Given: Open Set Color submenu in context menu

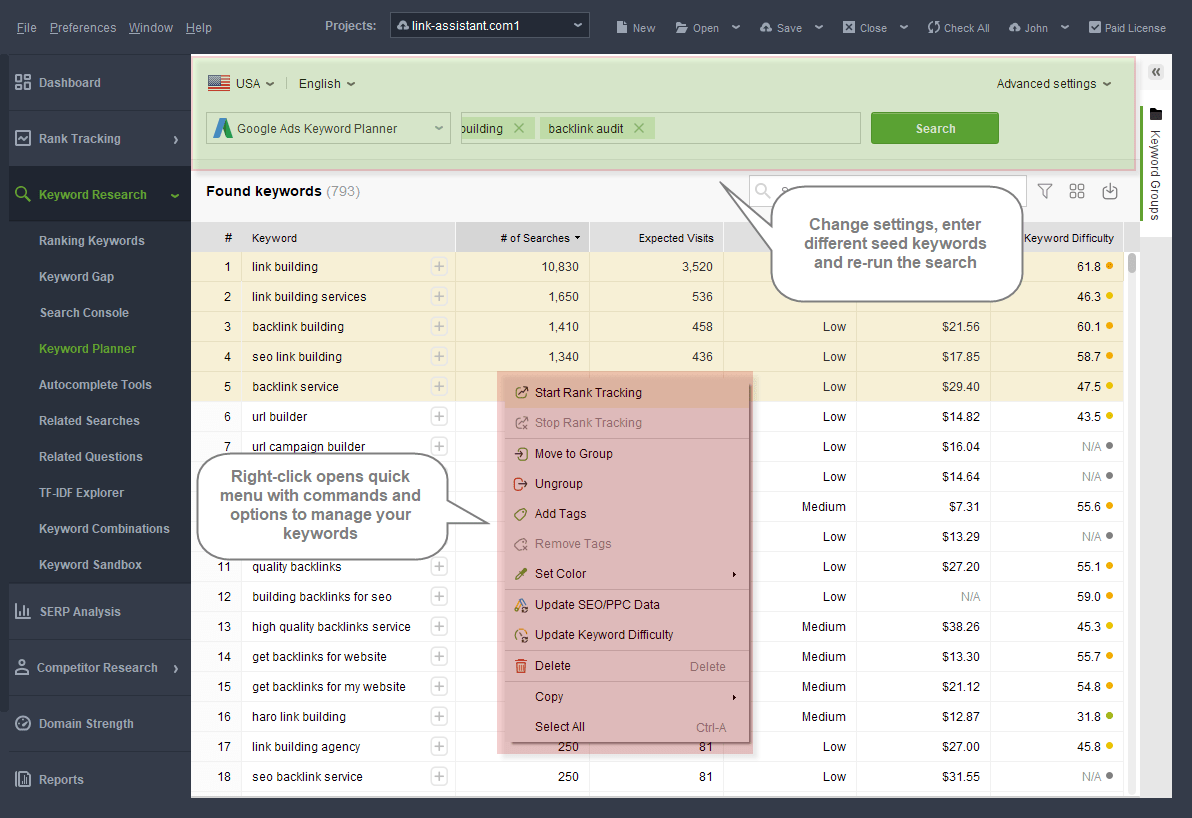Looking at the screenshot, I should pyautogui.click(x=627, y=574).
